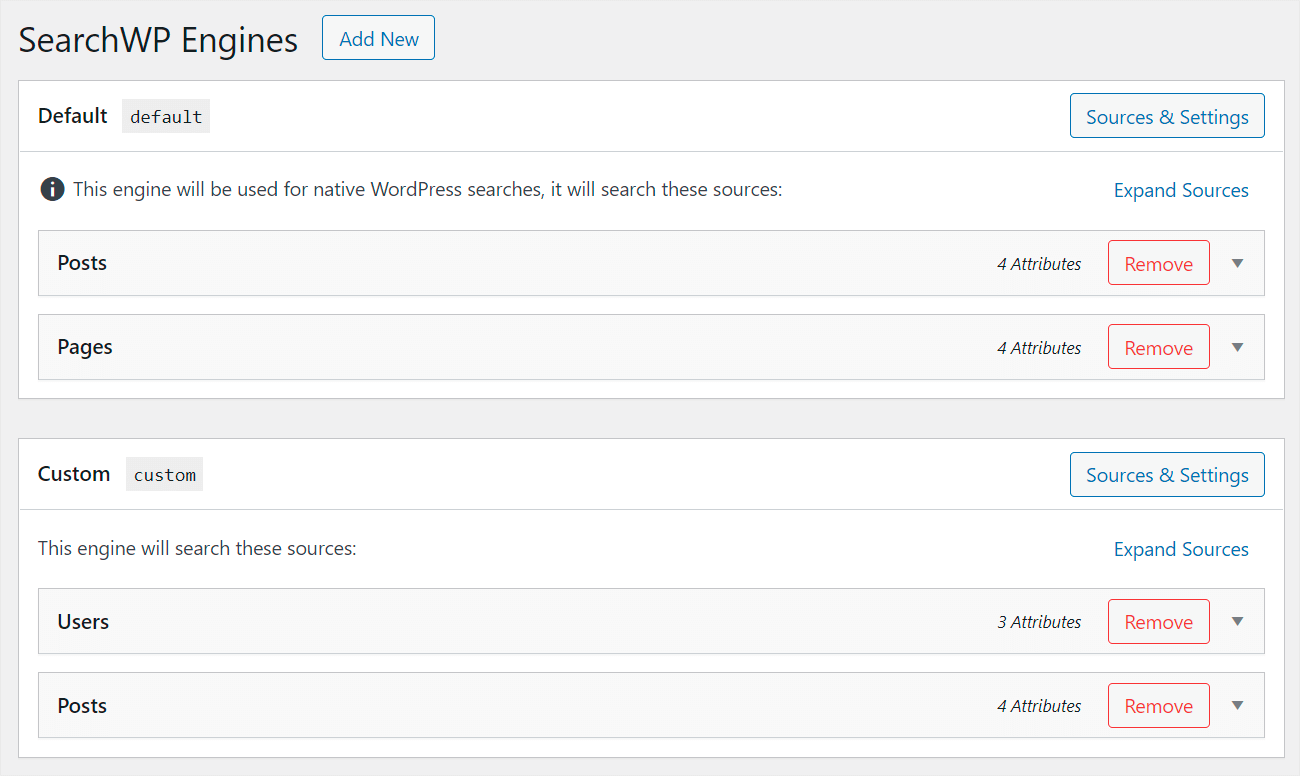Click Posts source name in Default engine
The image size is (1300, 776).
(82, 262)
